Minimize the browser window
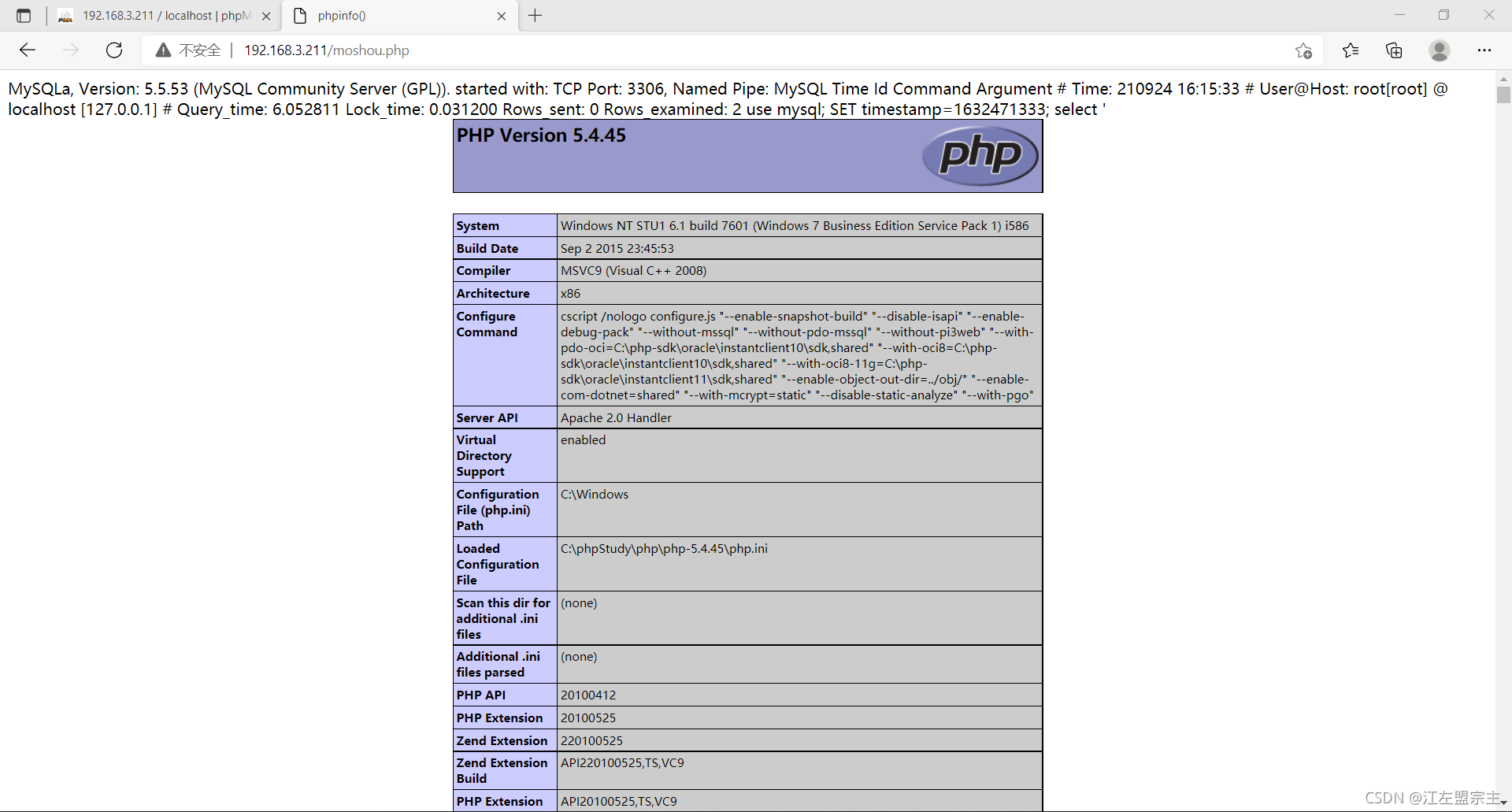This screenshot has width=1512, height=812. (1399, 15)
